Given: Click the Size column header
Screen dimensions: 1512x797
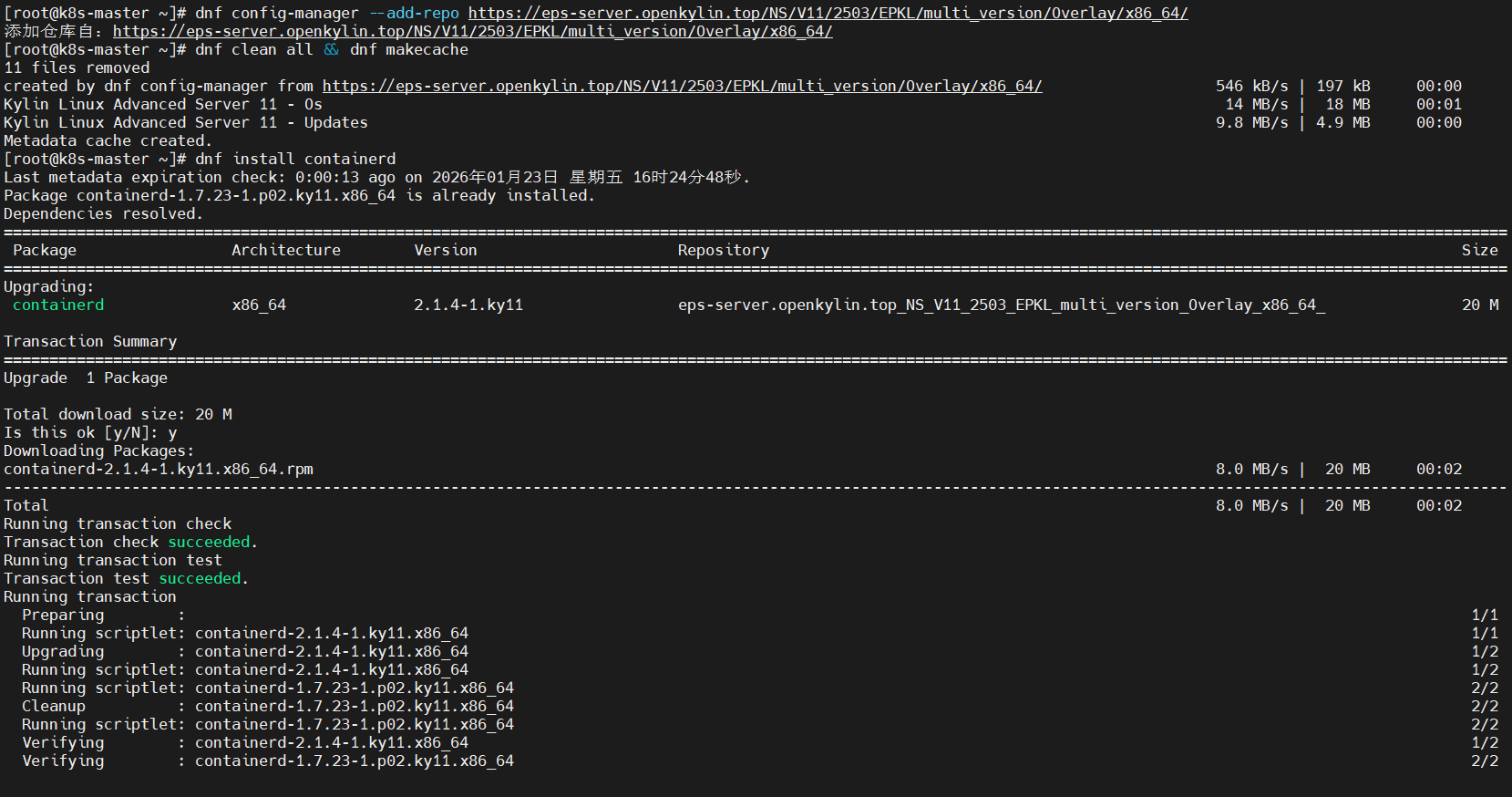Looking at the screenshot, I should [x=1479, y=250].
